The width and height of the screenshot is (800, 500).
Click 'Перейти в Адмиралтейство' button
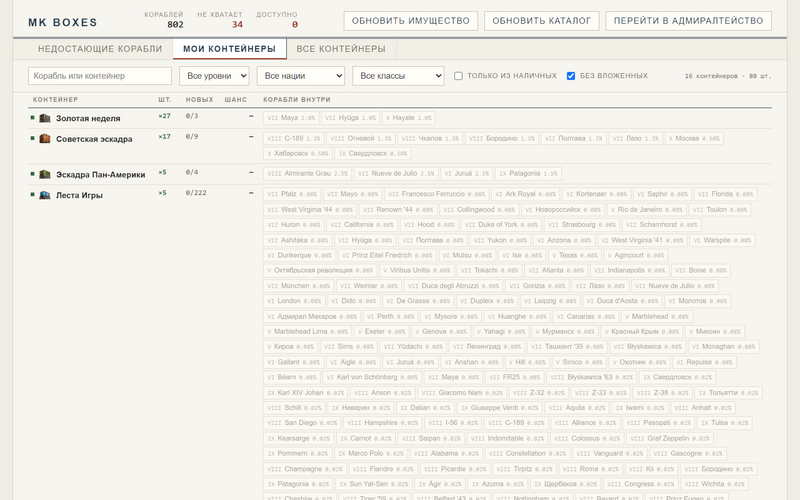[x=688, y=21]
